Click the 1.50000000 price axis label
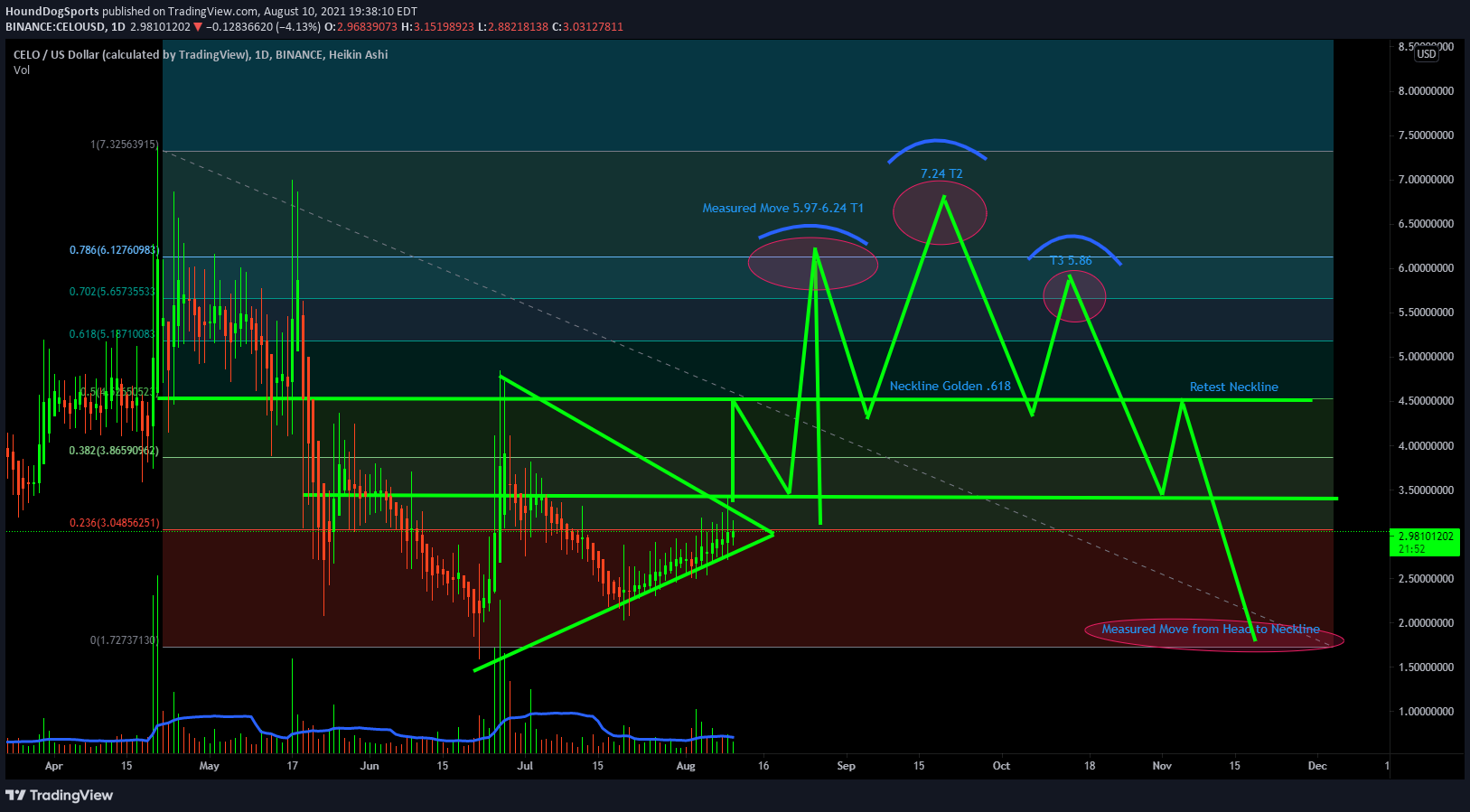 [1426, 667]
